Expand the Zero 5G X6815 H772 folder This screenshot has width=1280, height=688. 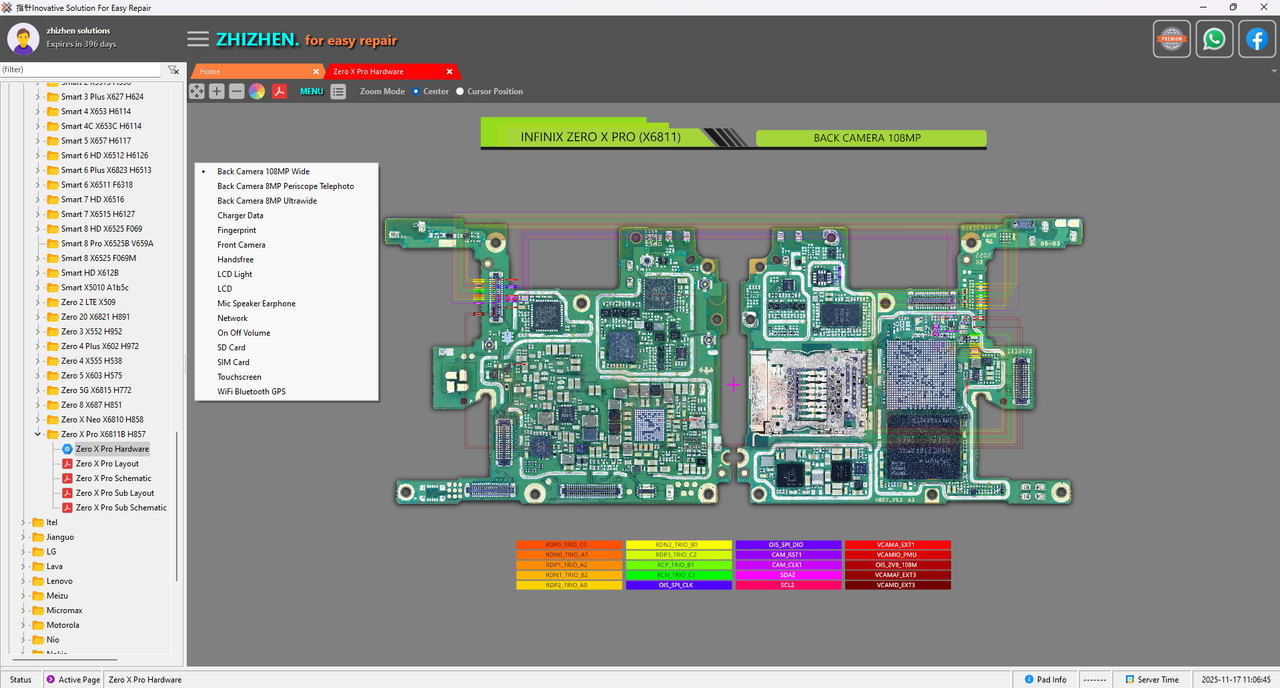point(38,391)
